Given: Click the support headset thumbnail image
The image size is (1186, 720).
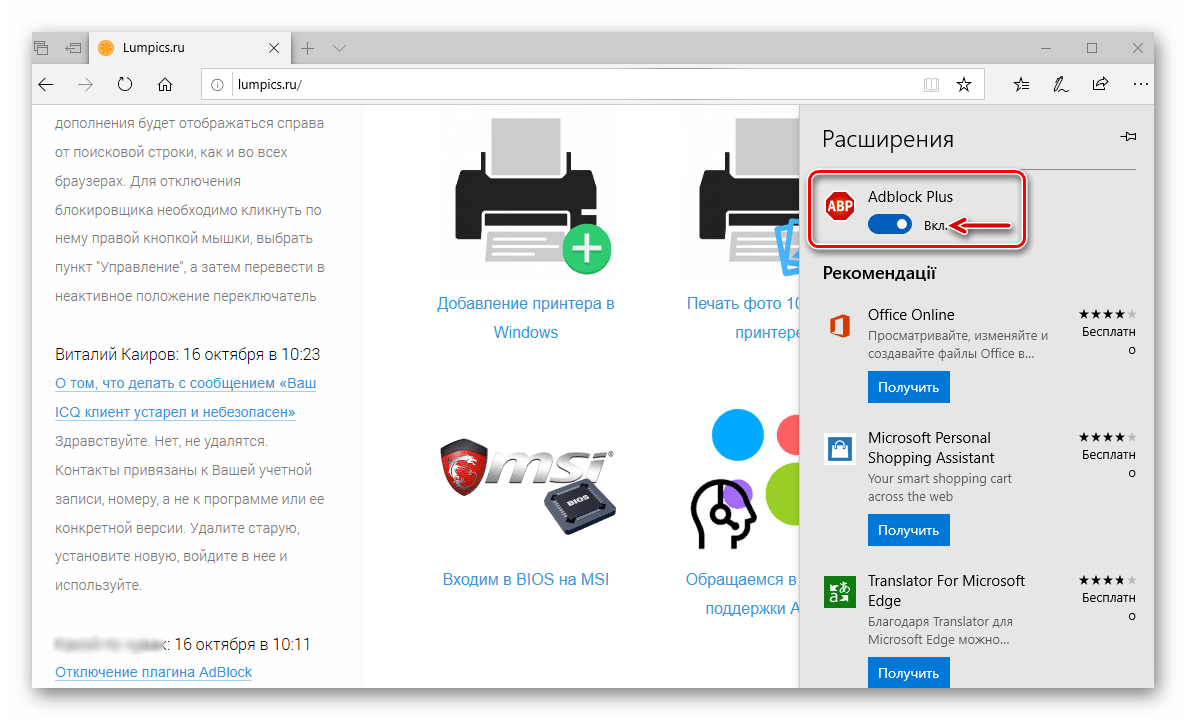Looking at the screenshot, I should click(744, 479).
